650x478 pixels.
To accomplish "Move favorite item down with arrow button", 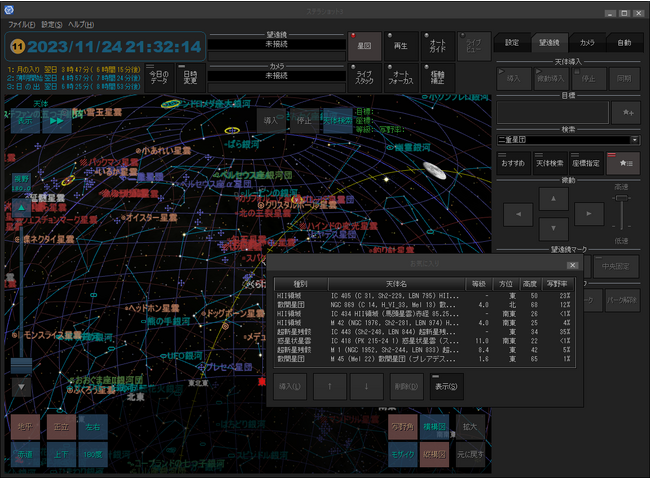I will (366, 386).
